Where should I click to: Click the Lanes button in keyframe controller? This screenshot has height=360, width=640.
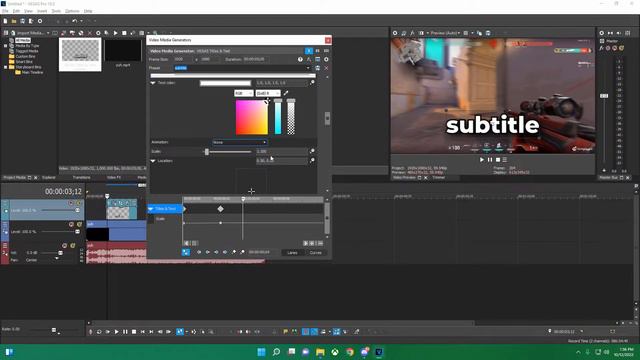[x=292, y=253]
